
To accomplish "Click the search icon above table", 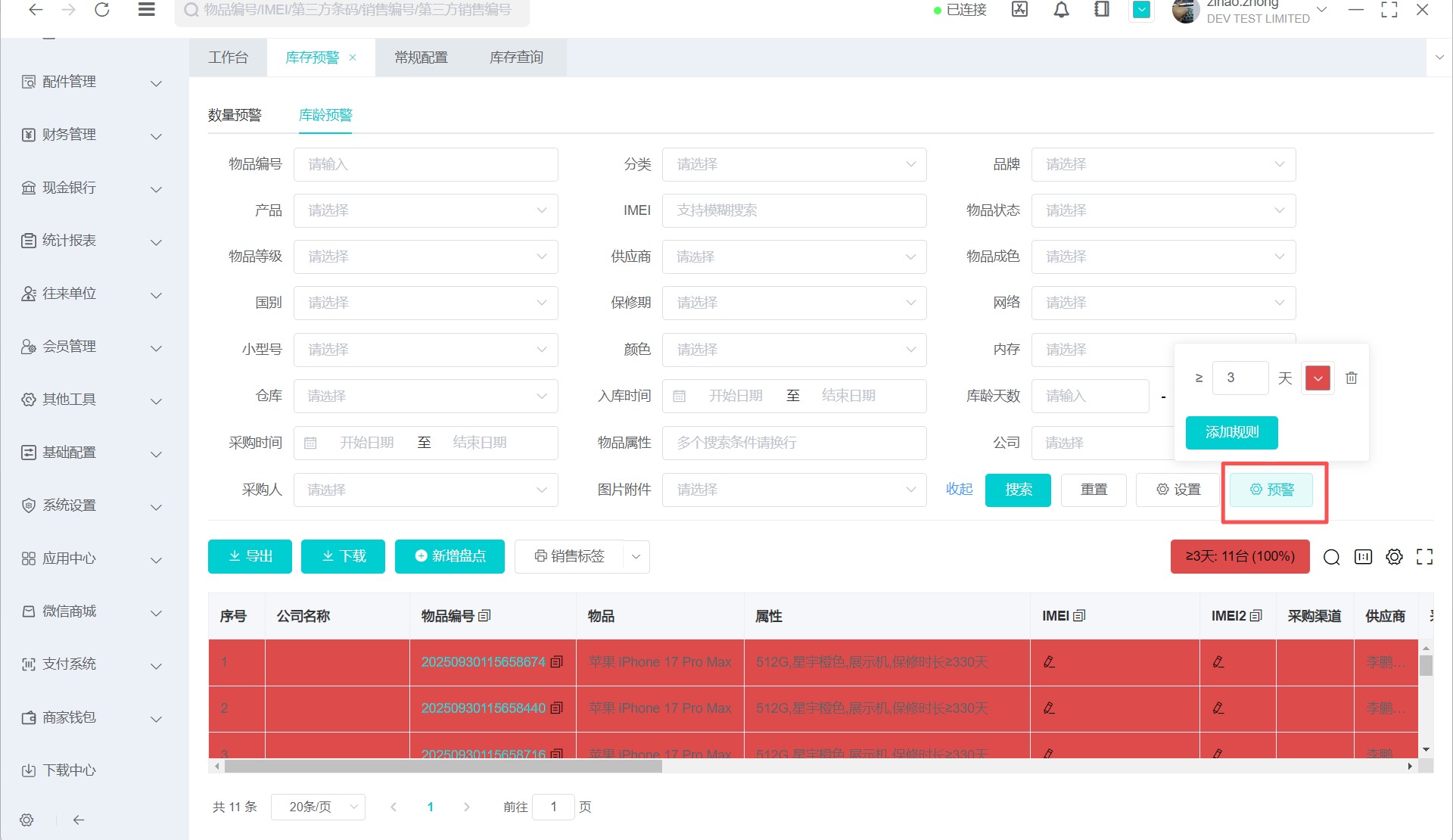I will [1331, 557].
